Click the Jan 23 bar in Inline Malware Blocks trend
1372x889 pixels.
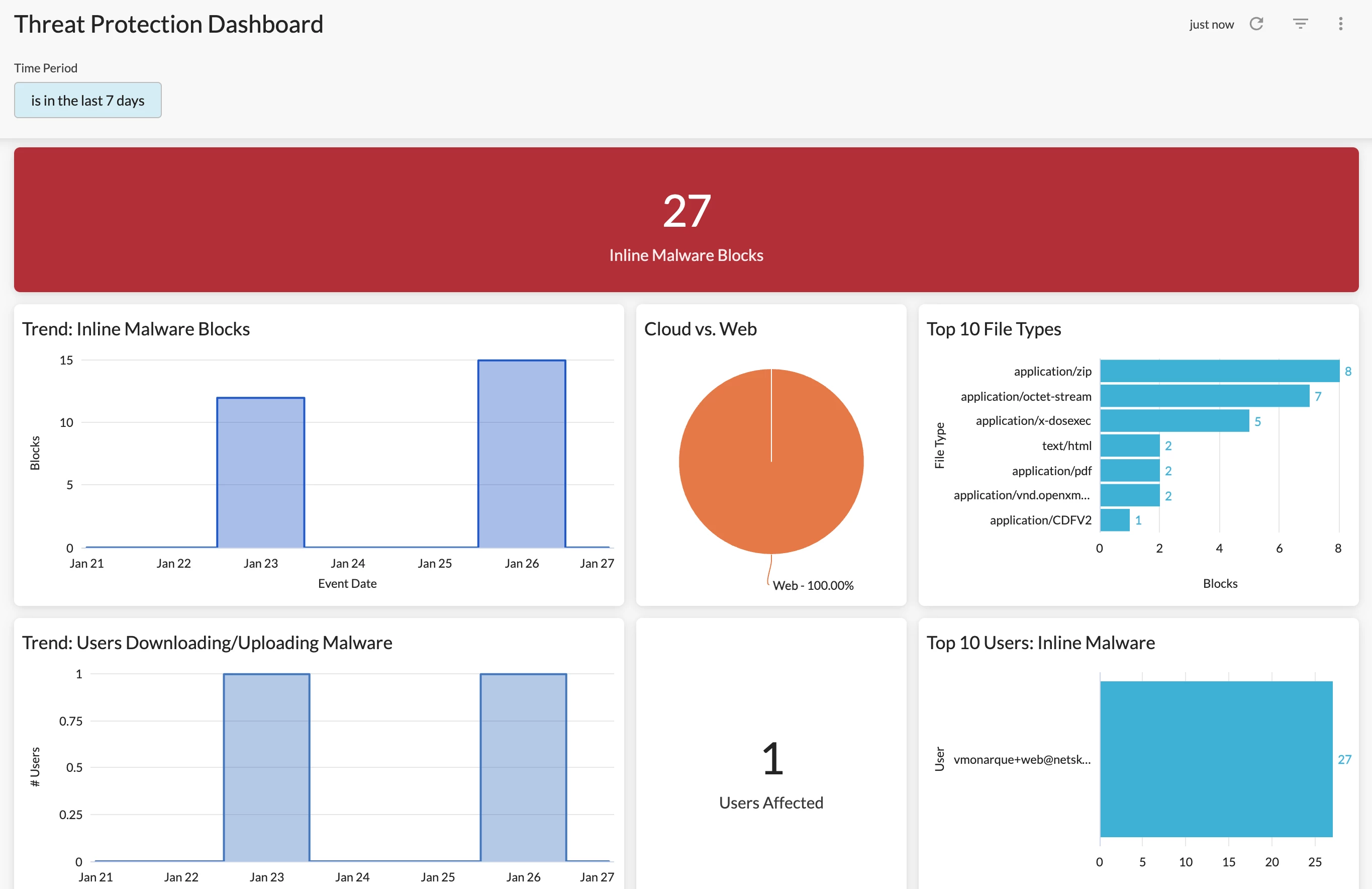pyautogui.click(x=260, y=472)
